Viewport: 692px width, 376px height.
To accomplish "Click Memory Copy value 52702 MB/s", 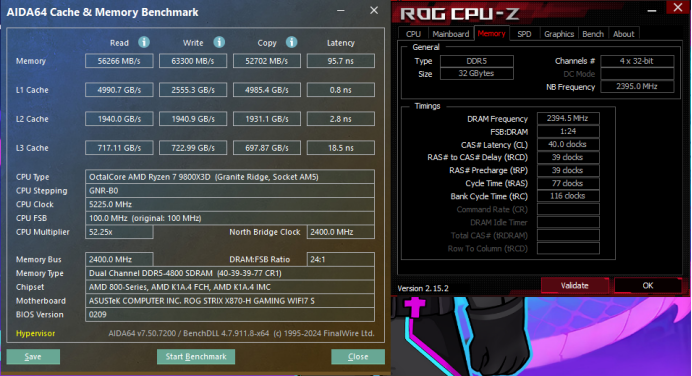I will (267, 61).
